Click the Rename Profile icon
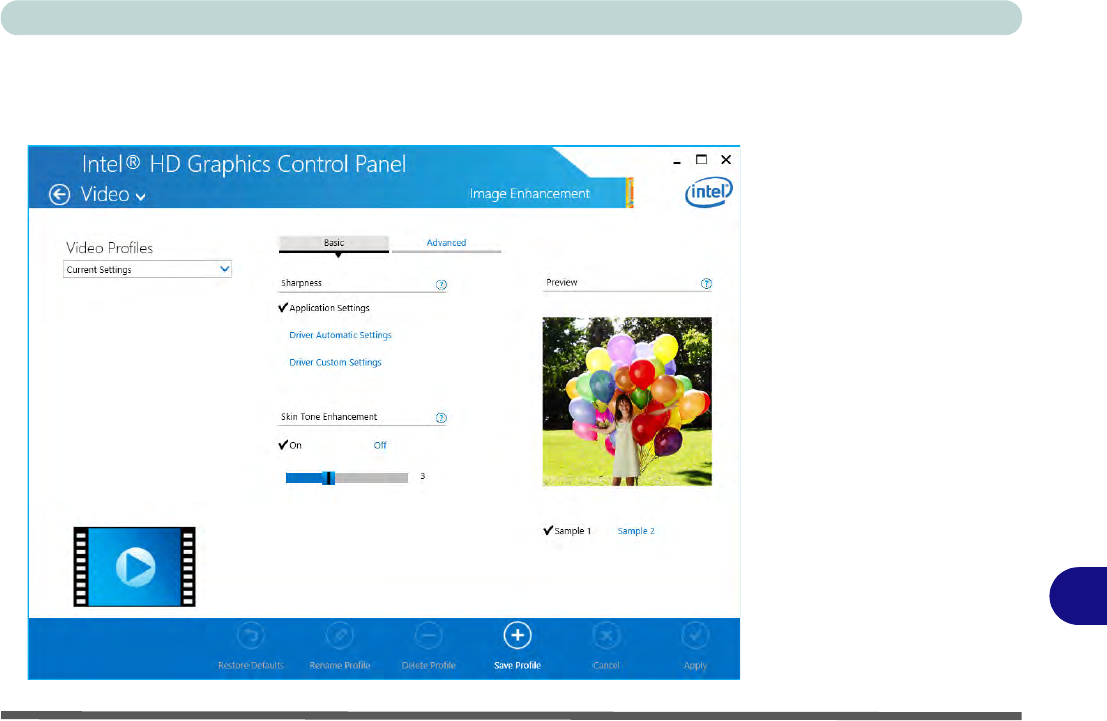 [x=340, y=636]
